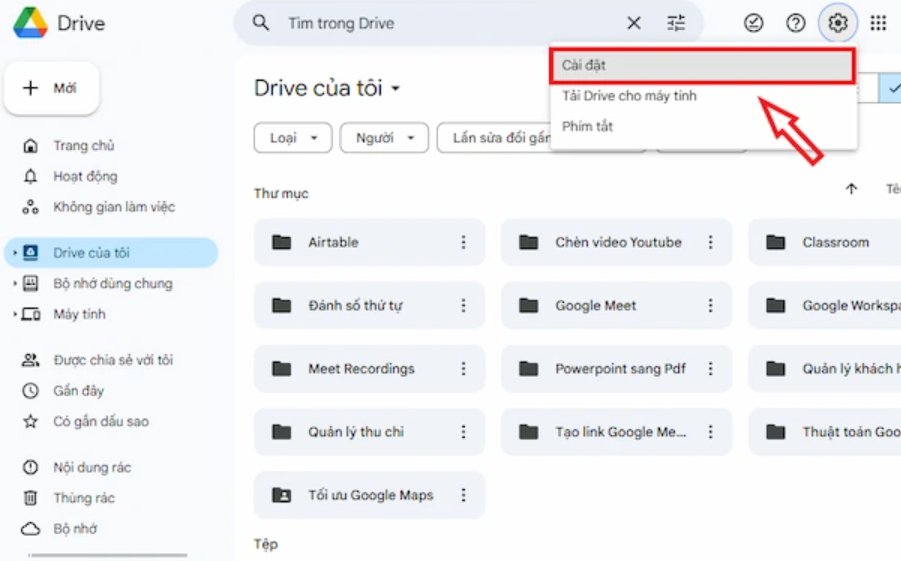Viewport: 901px width, 561px height.
Task: Click the Quản lý thu chi folder icon
Action: pyautogui.click(x=282, y=432)
